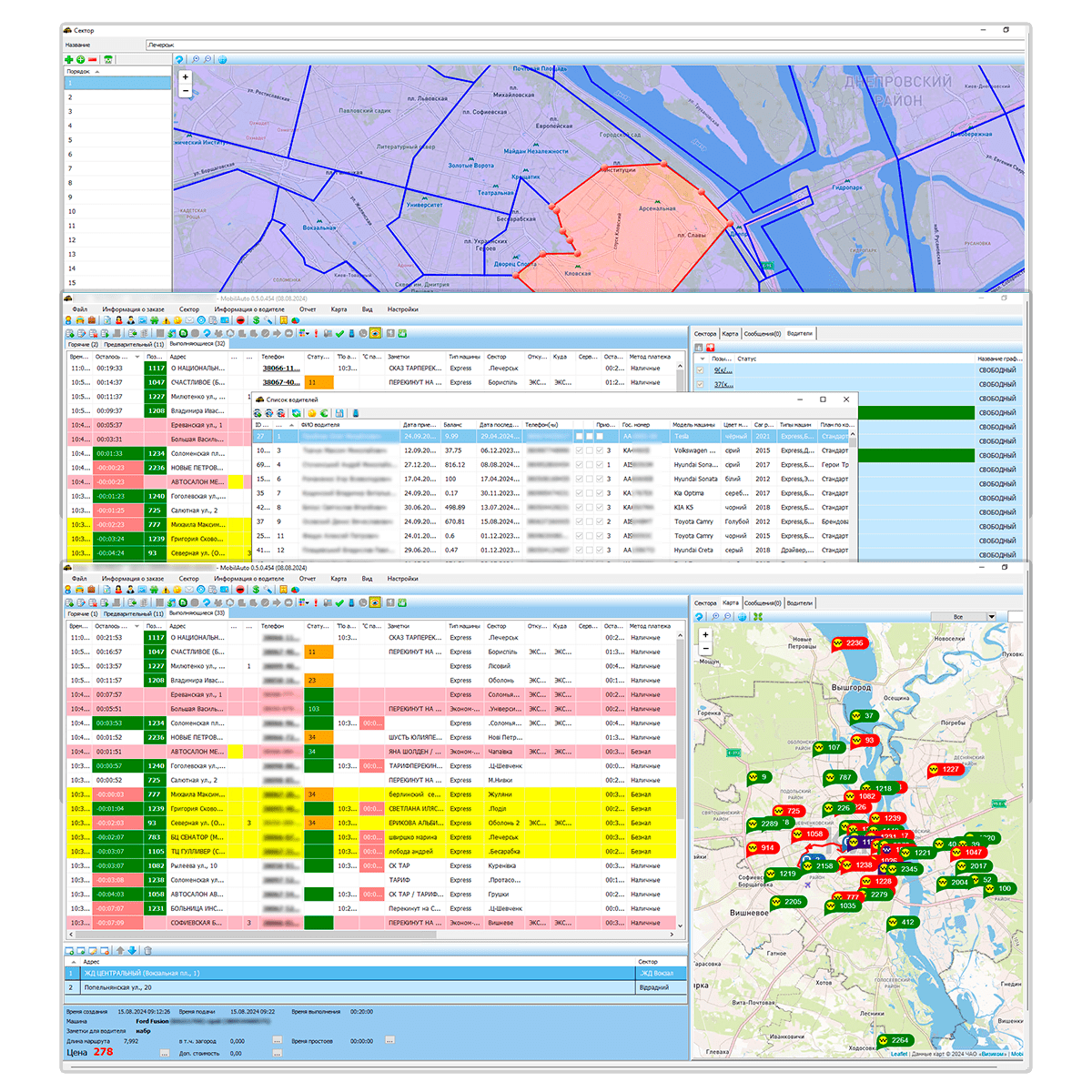Click the Название field containing Печерськ
Image resolution: width=1092 pixels, height=1092 pixels.
(585, 45)
